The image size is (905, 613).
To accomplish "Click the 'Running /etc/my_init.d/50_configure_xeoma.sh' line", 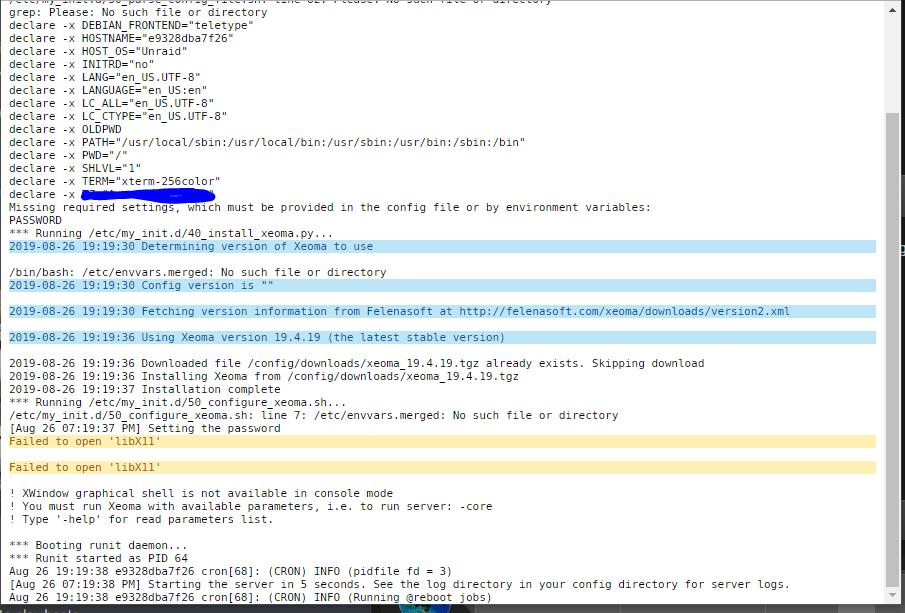I will point(178,402).
